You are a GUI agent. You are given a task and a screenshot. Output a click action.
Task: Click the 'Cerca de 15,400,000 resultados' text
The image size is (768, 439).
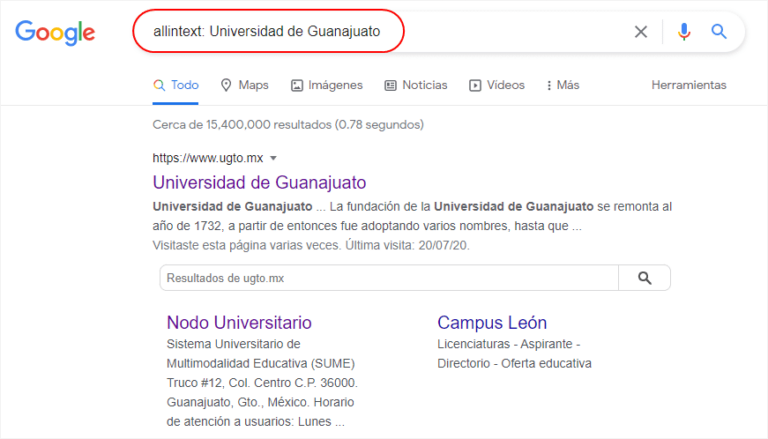pos(242,125)
